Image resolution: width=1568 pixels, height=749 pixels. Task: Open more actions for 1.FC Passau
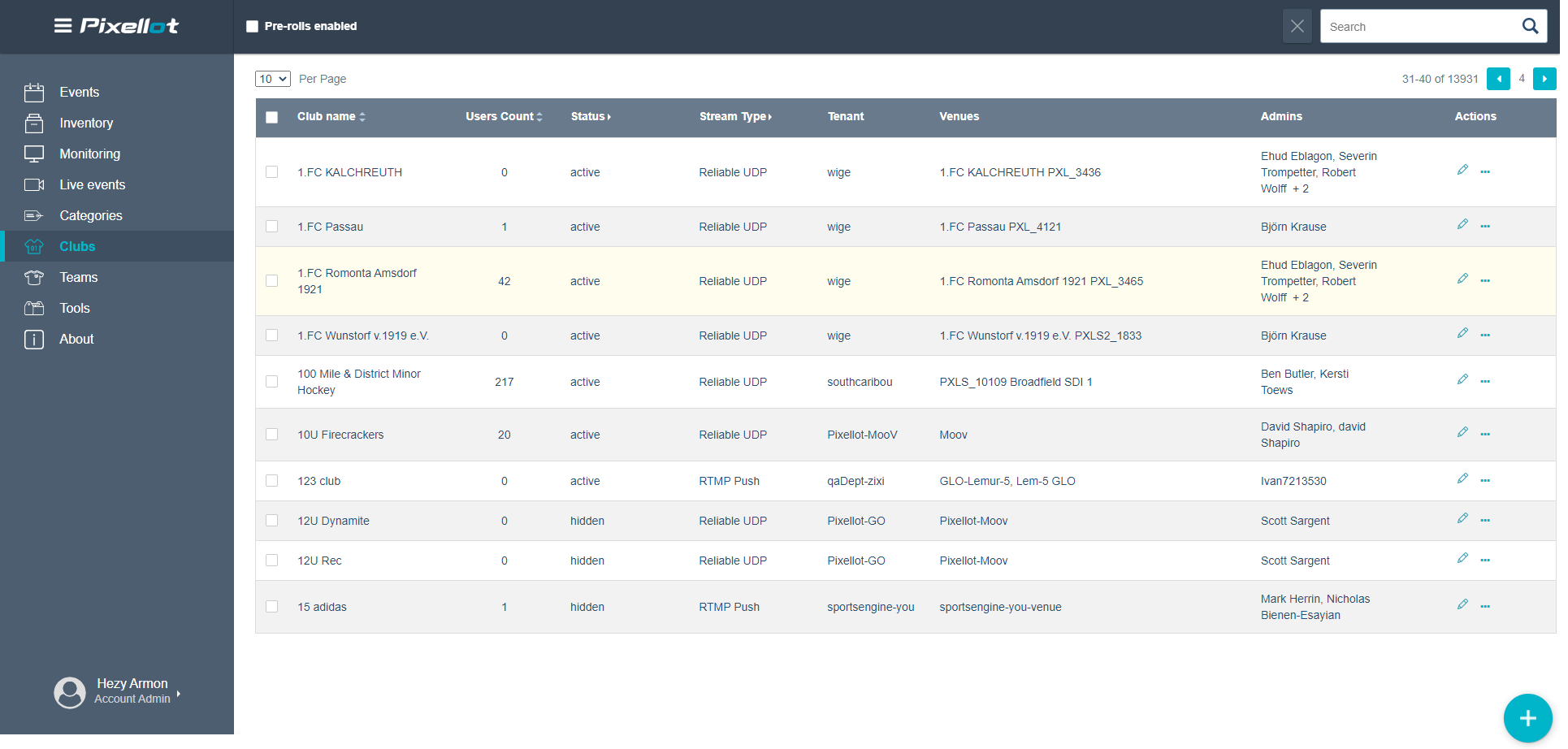click(x=1485, y=227)
